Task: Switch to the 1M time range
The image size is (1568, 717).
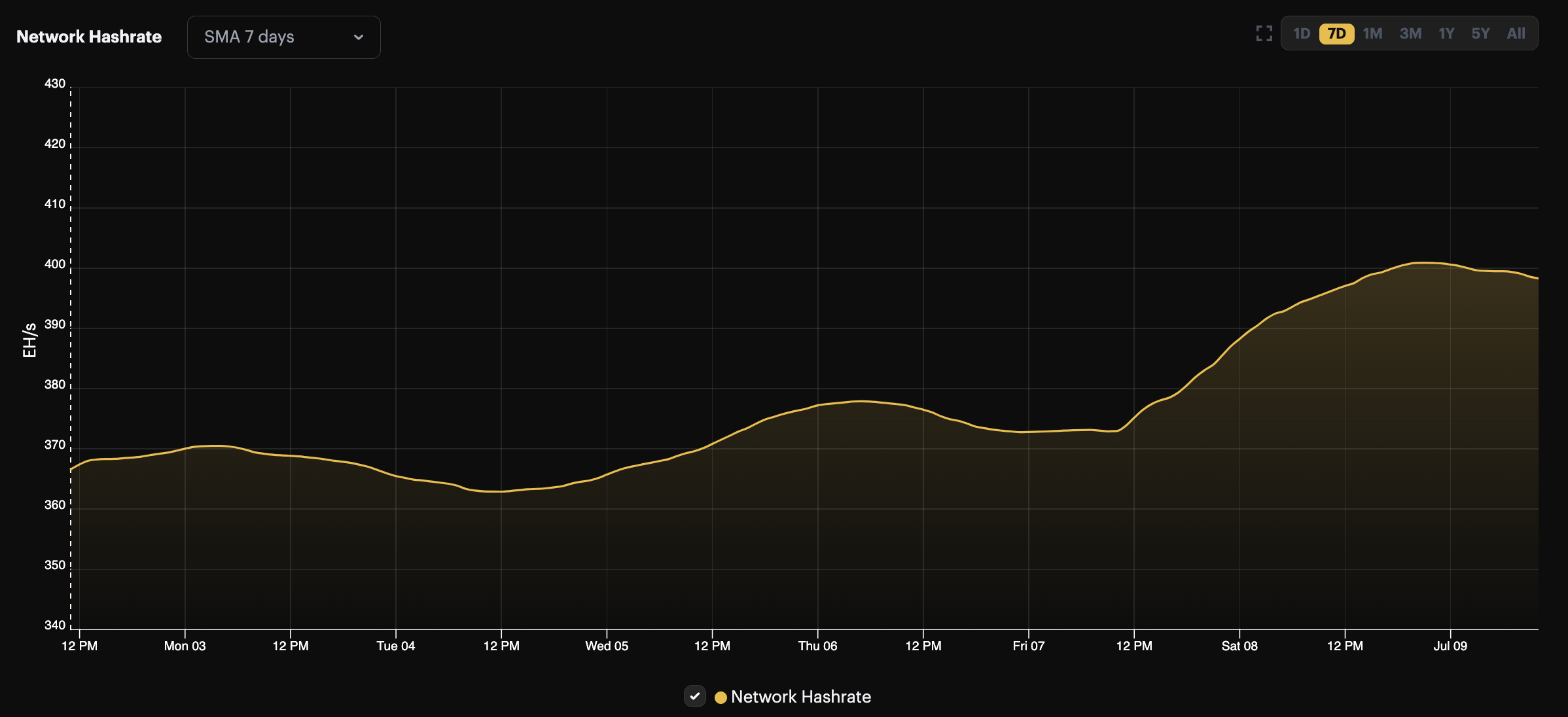Action: [1373, 33]
